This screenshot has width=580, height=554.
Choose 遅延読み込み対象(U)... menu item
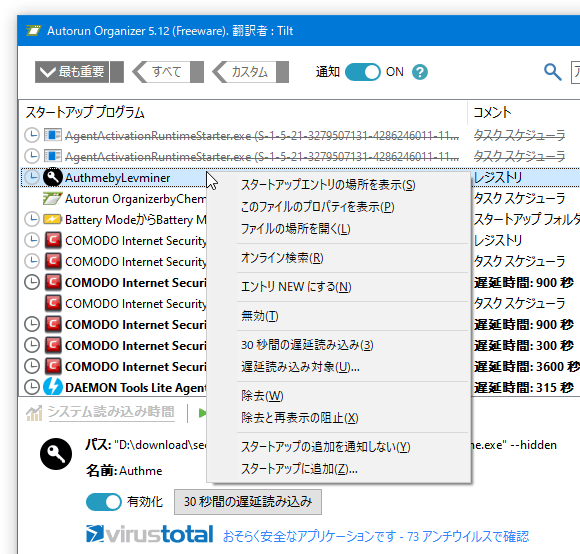pyautogui.click(x=300, y=367)
